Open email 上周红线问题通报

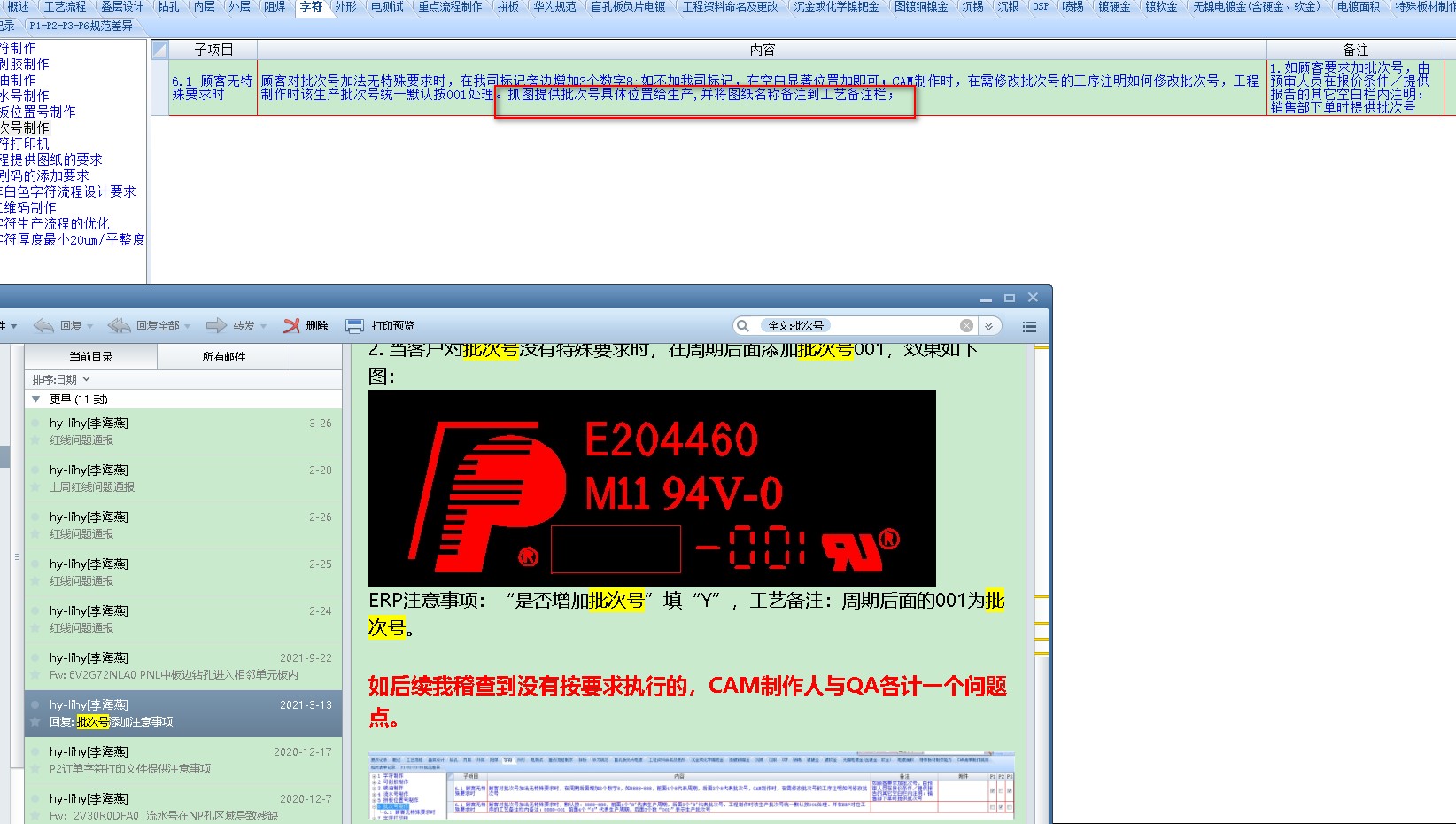pyautogui.click(x=183, y=478)
